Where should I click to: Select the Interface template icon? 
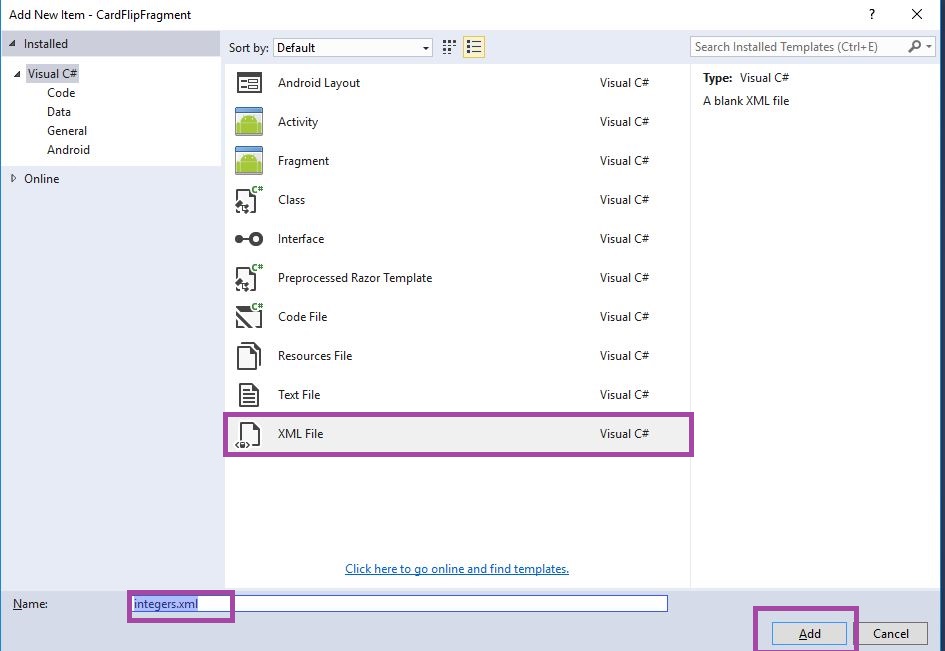tap(248, 239)
